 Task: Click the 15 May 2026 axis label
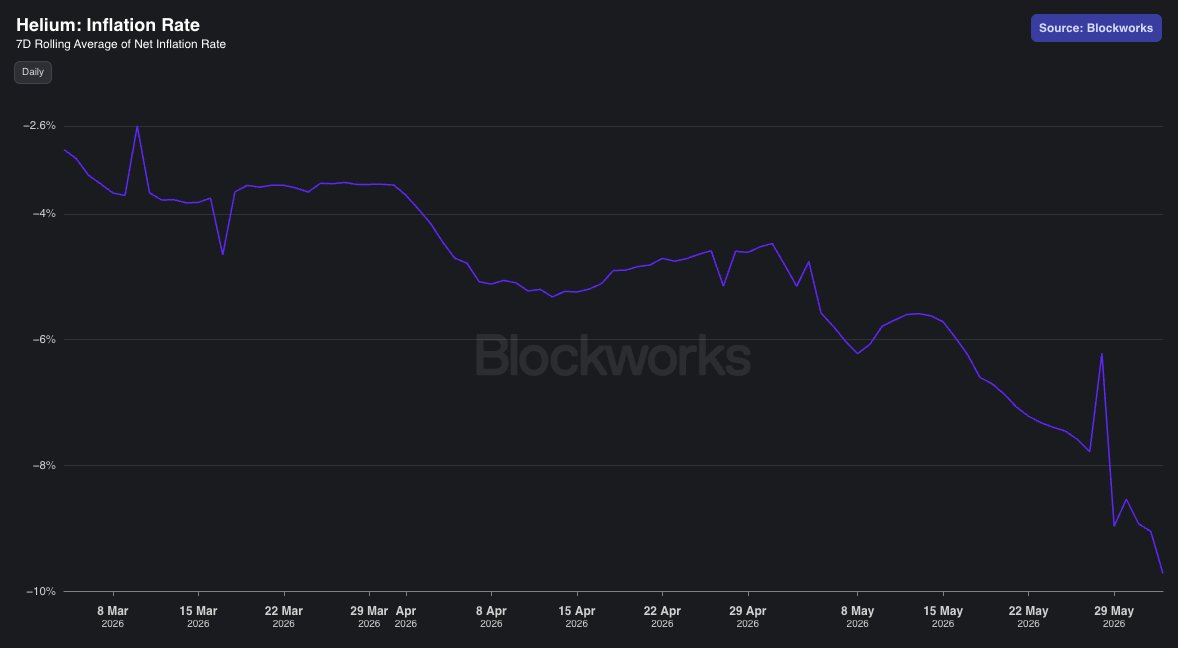(x=943, y=617)
